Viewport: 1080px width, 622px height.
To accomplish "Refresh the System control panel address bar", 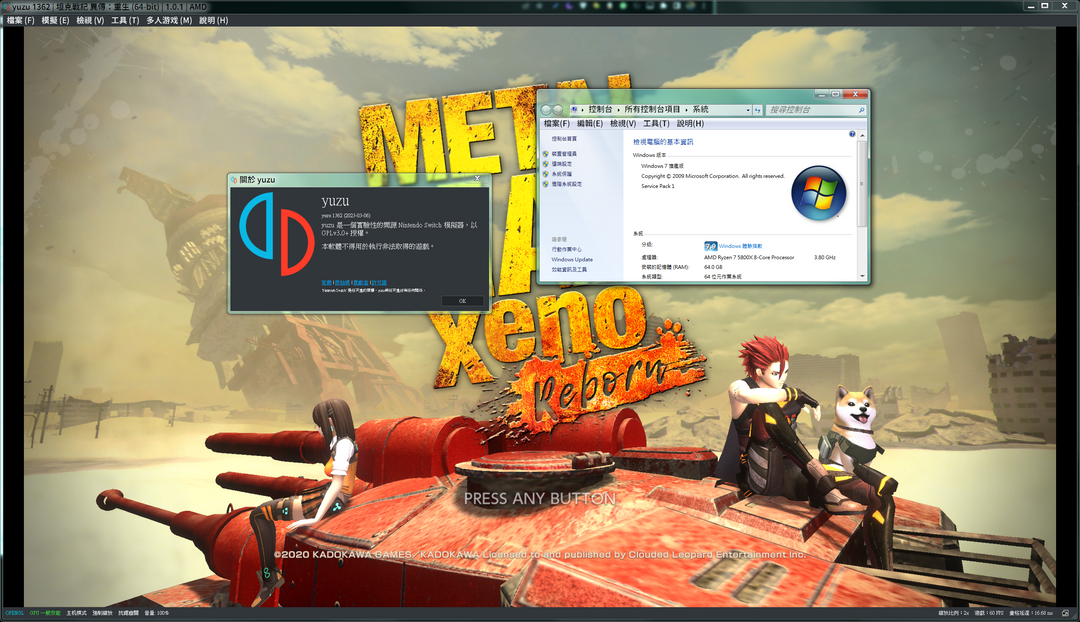I will coord(758,110).
